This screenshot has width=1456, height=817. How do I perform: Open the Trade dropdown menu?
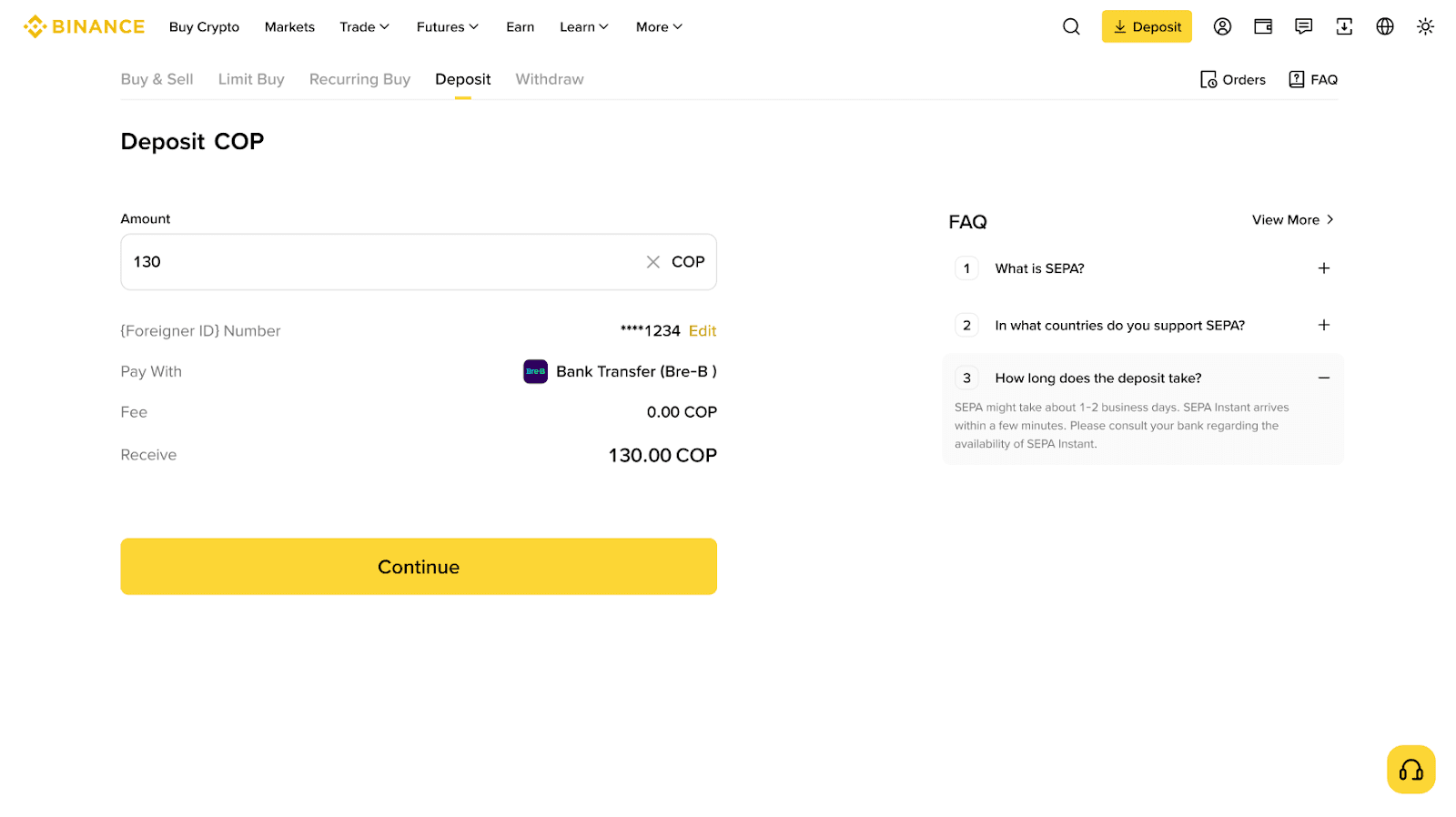(x=364, y=27)
